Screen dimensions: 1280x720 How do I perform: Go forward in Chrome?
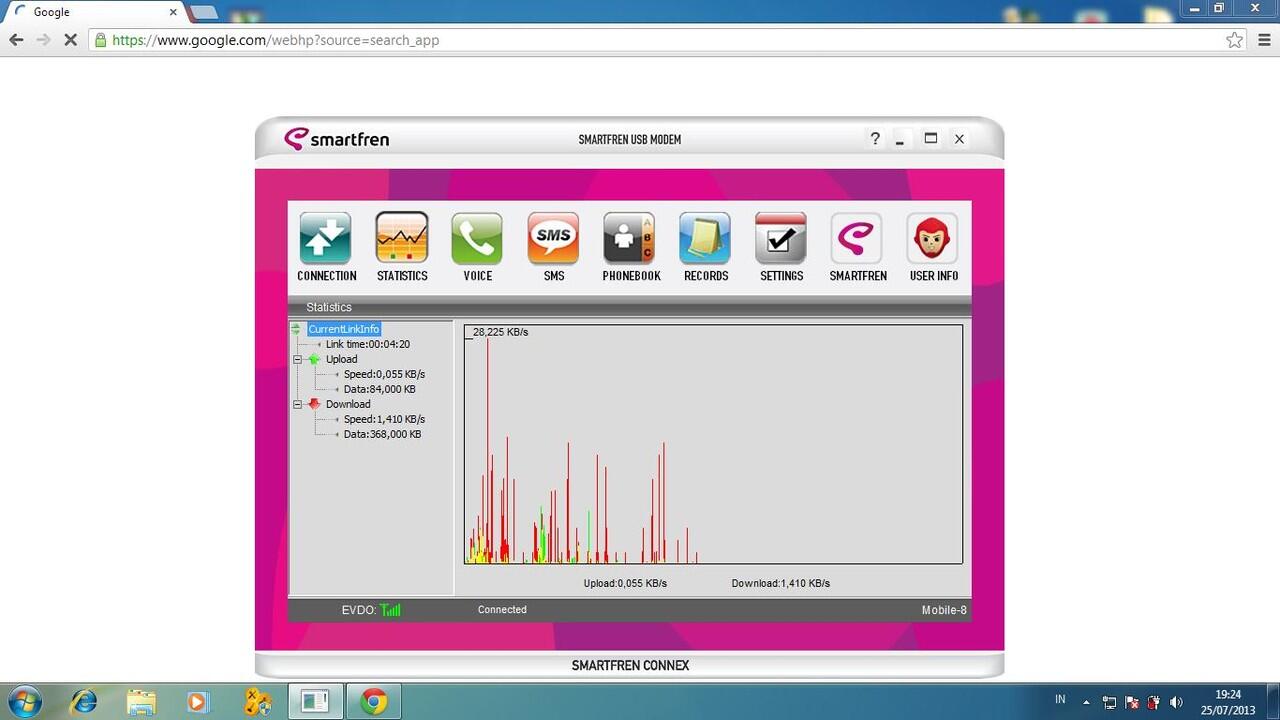coord(43,40)
